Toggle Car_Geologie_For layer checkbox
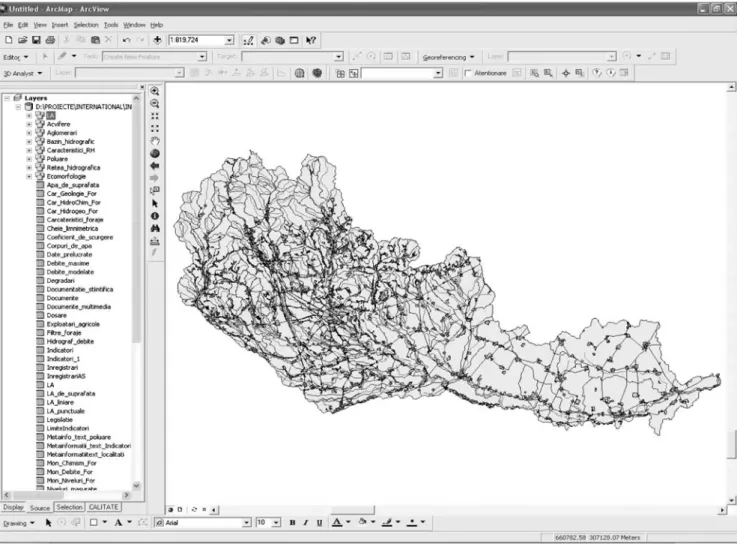737x544 pixels. point(40,194)
